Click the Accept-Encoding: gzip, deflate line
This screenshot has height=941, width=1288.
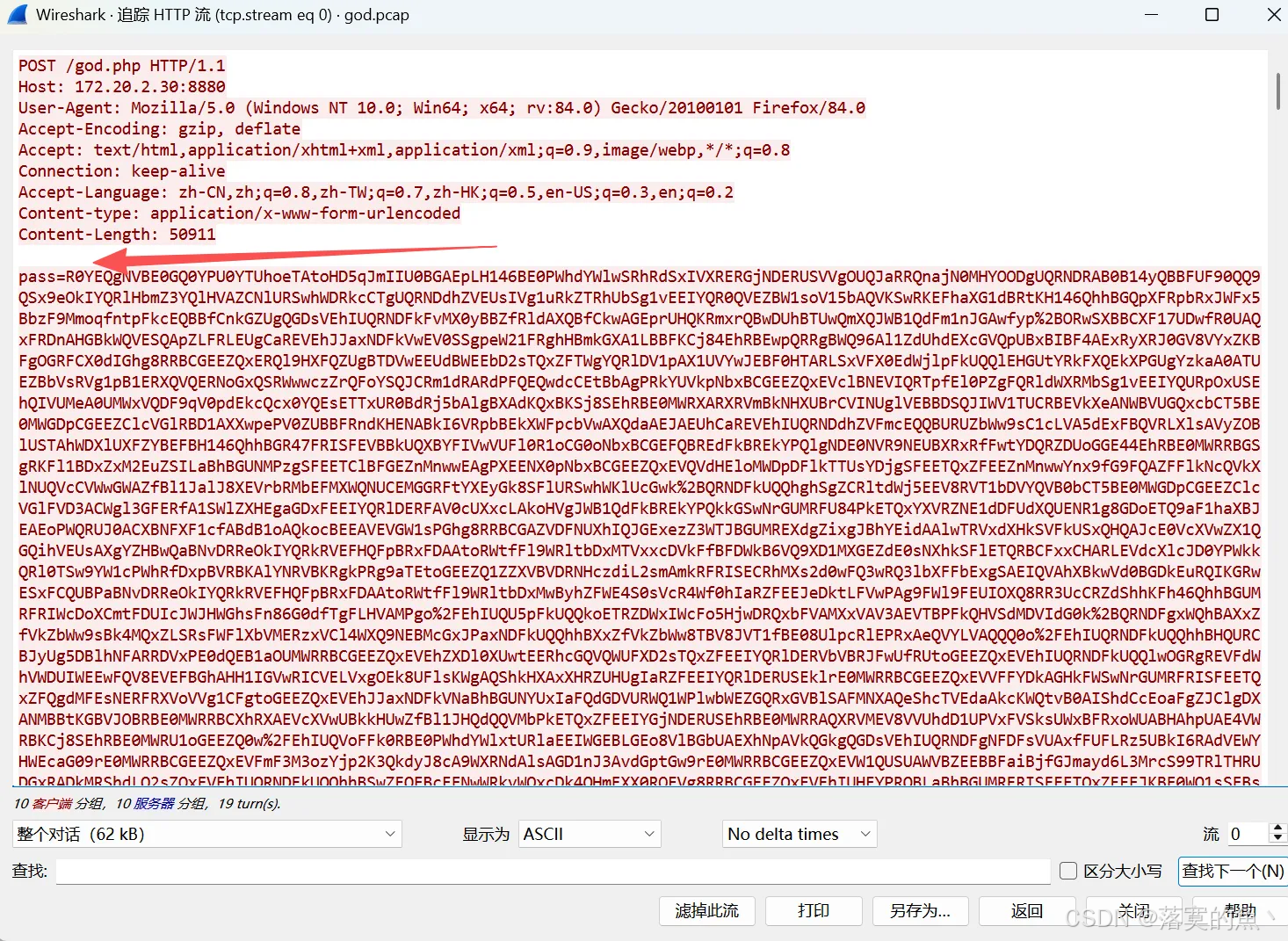(x=160, y=129)
